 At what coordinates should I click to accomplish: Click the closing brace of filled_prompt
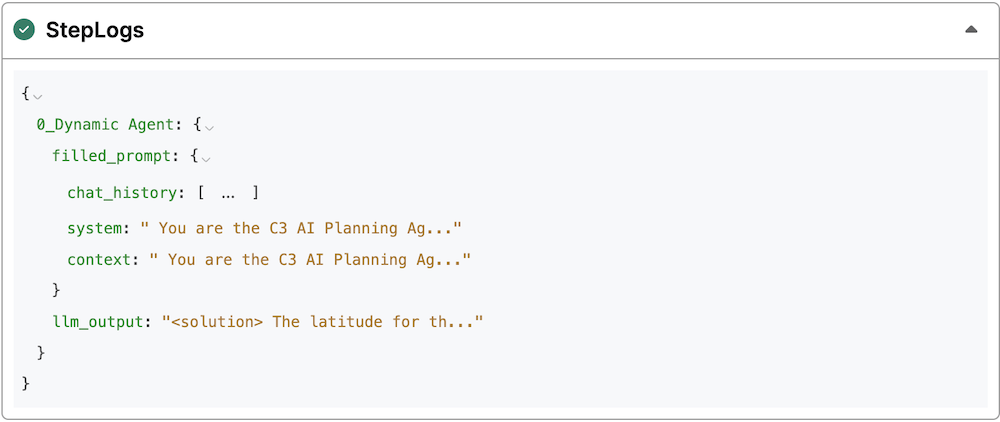click(57, 290)
